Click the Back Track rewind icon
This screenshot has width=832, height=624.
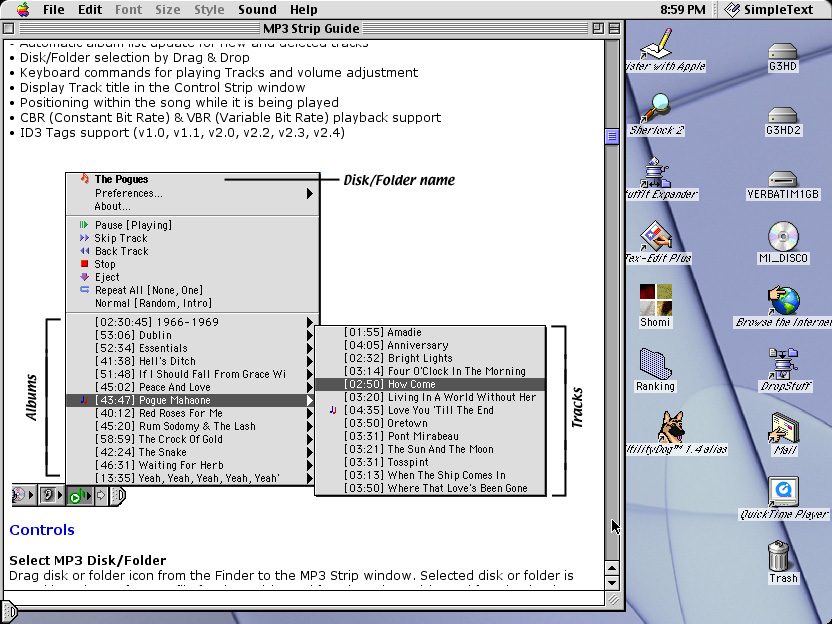(84, 251)
